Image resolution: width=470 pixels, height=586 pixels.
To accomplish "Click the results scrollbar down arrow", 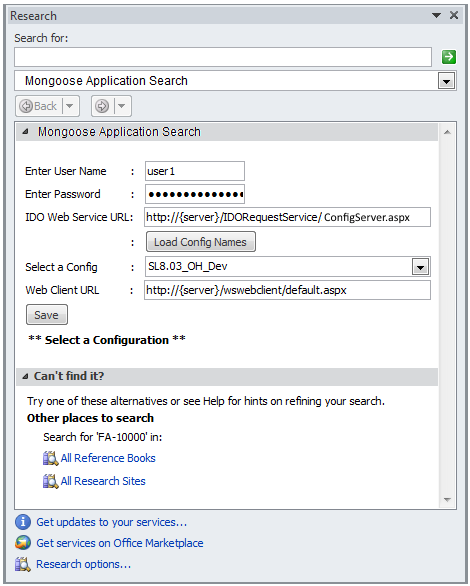I will tap(447, 500).
